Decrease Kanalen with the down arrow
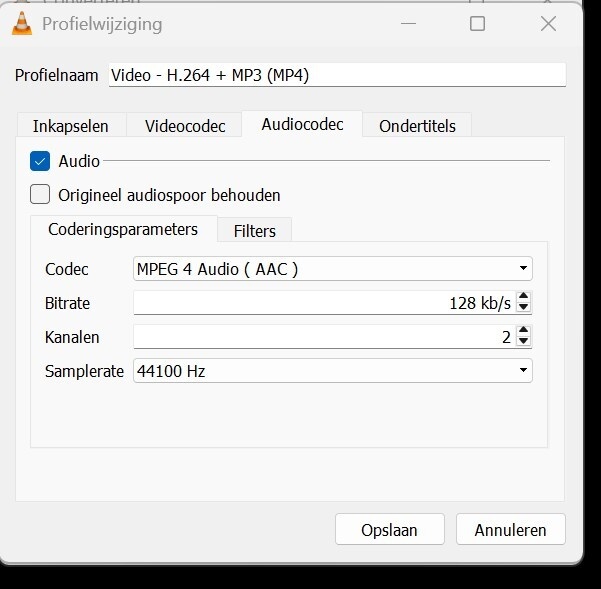 point(524,342)
